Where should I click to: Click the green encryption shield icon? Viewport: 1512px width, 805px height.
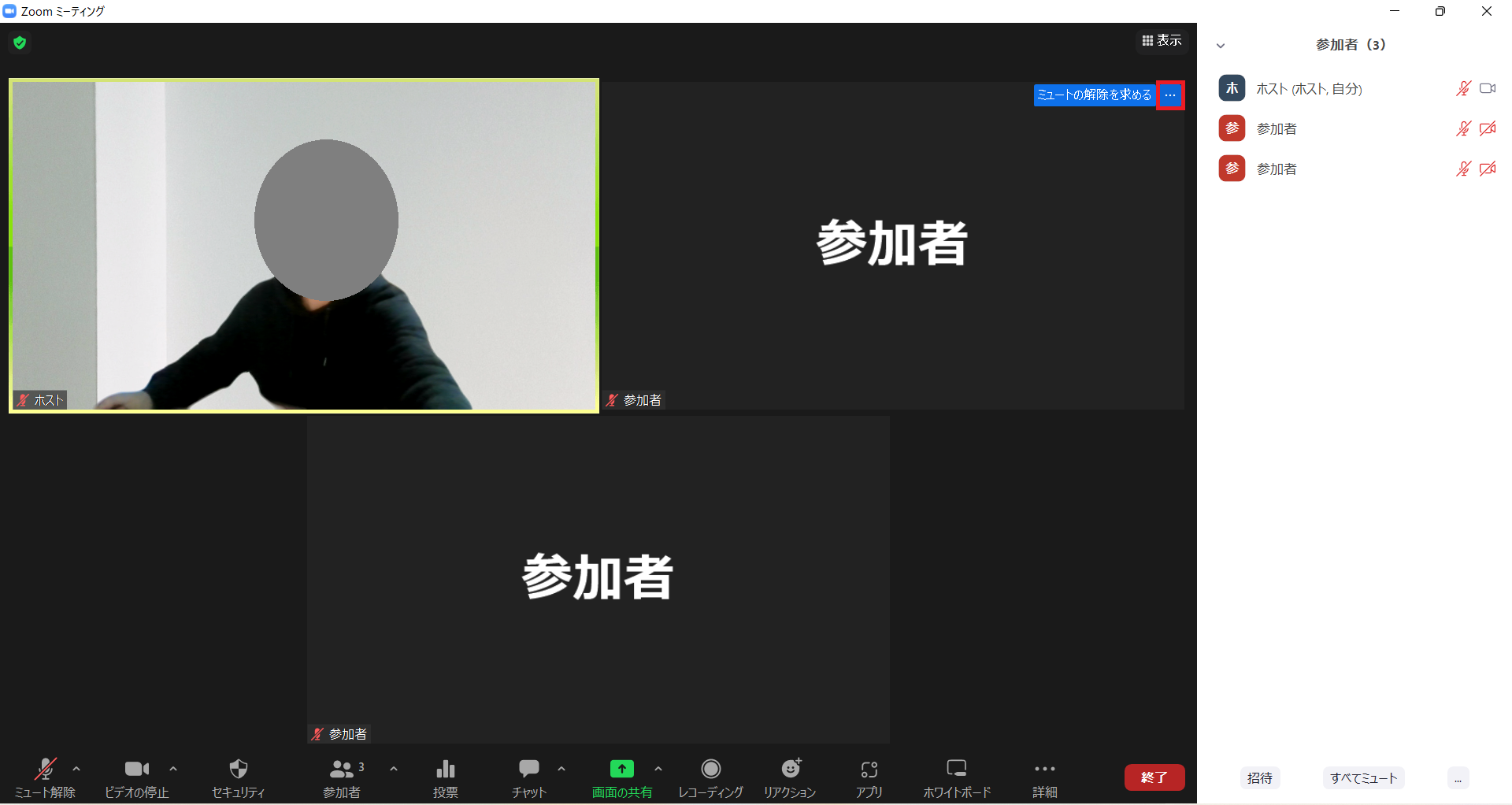[20, 43]
